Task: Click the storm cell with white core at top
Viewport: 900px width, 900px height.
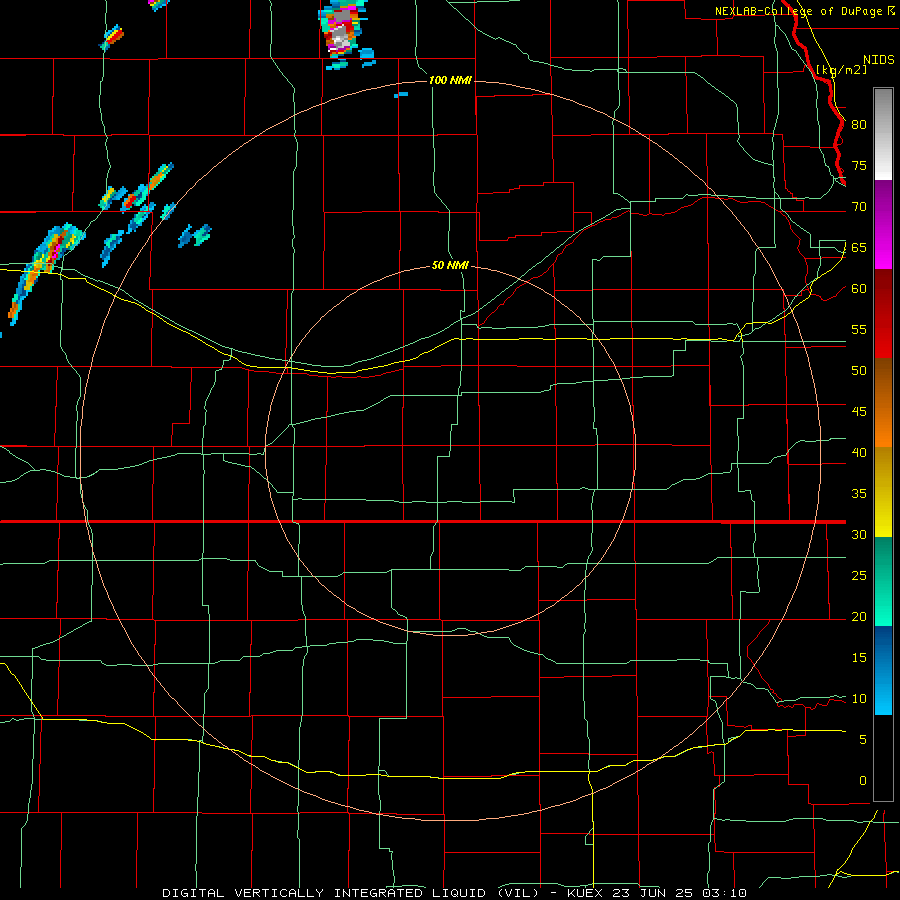Action: (342, 30)
